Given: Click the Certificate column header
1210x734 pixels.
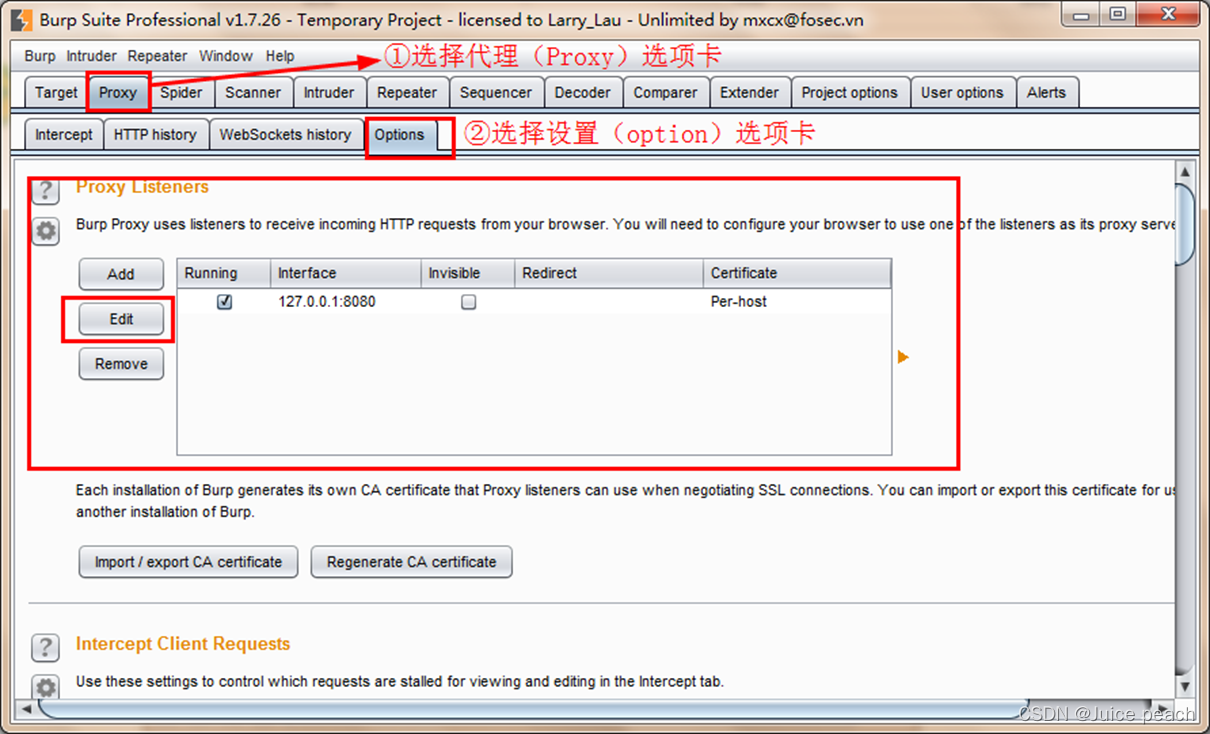Looking at the screenshot, I should 797,273.
